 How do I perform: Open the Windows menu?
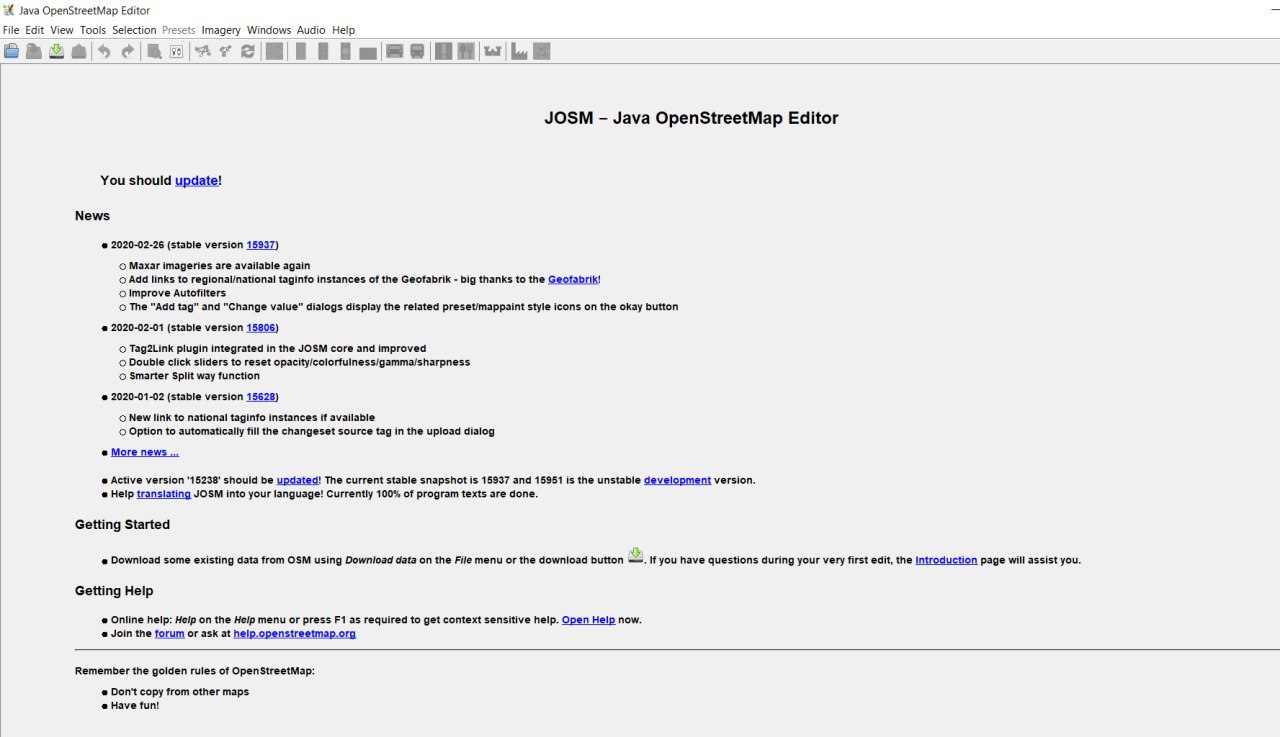[x=269, y=30]
